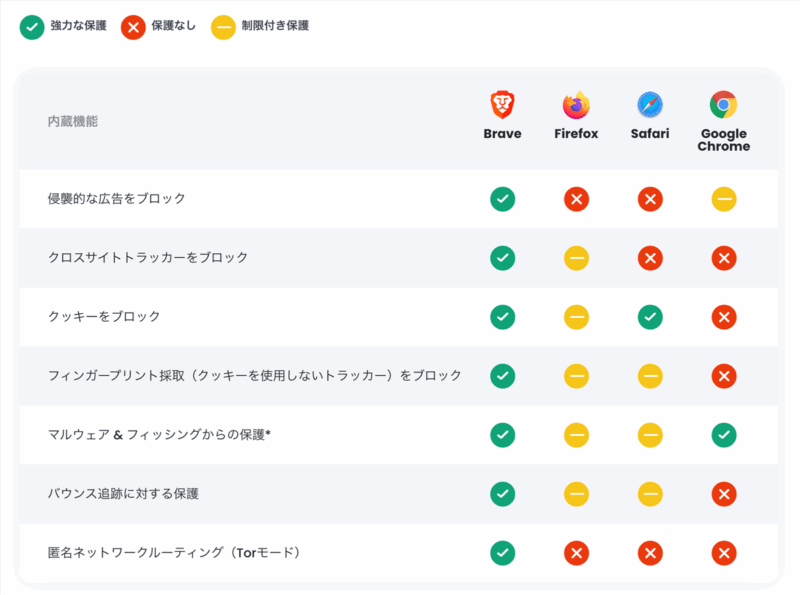Viewport: 800px width, 595px height.
Task: Click Firefox's red X in Torモード row
Action: coord(576,553)
